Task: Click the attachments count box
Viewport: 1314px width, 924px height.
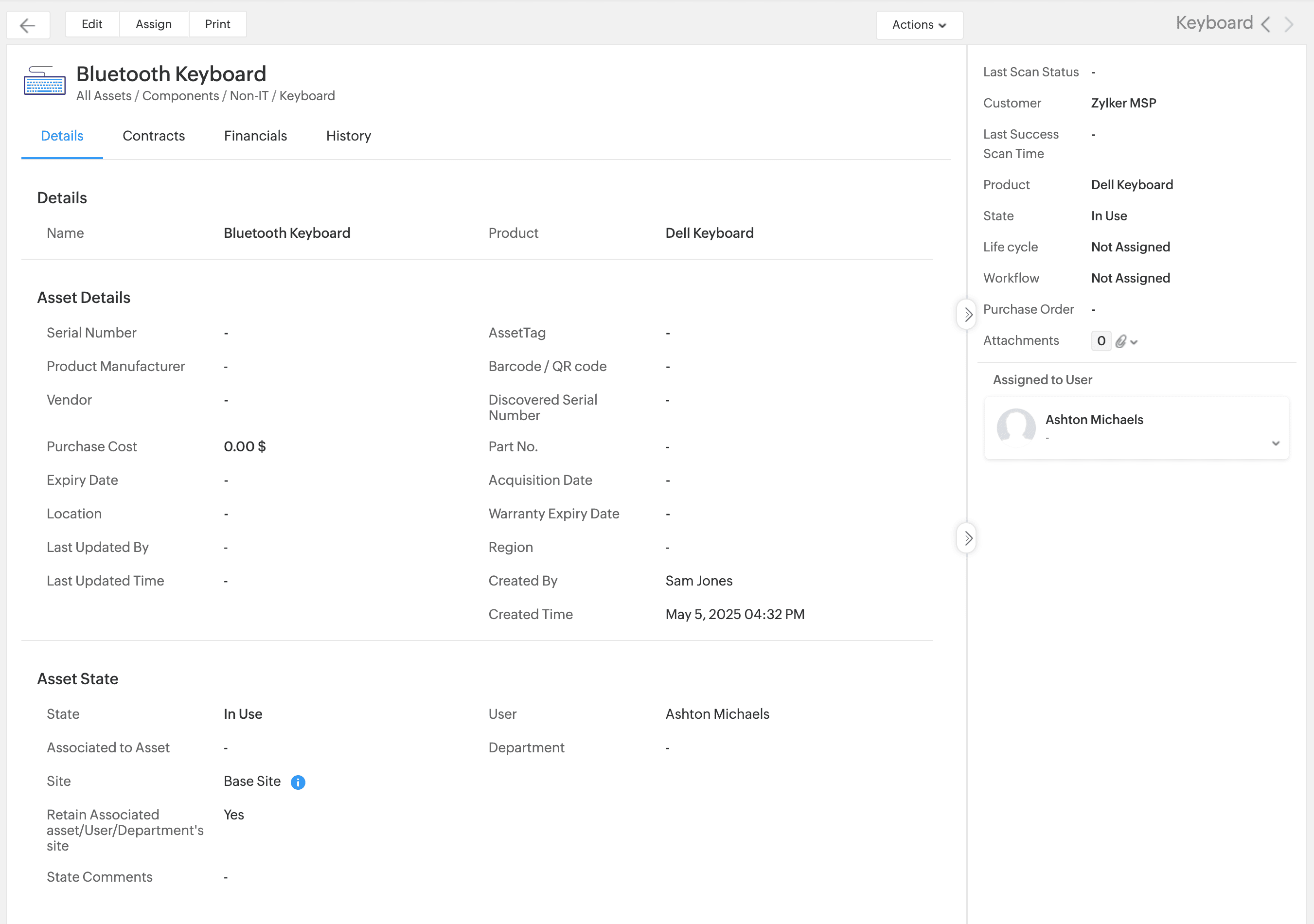Action: 1101,341
